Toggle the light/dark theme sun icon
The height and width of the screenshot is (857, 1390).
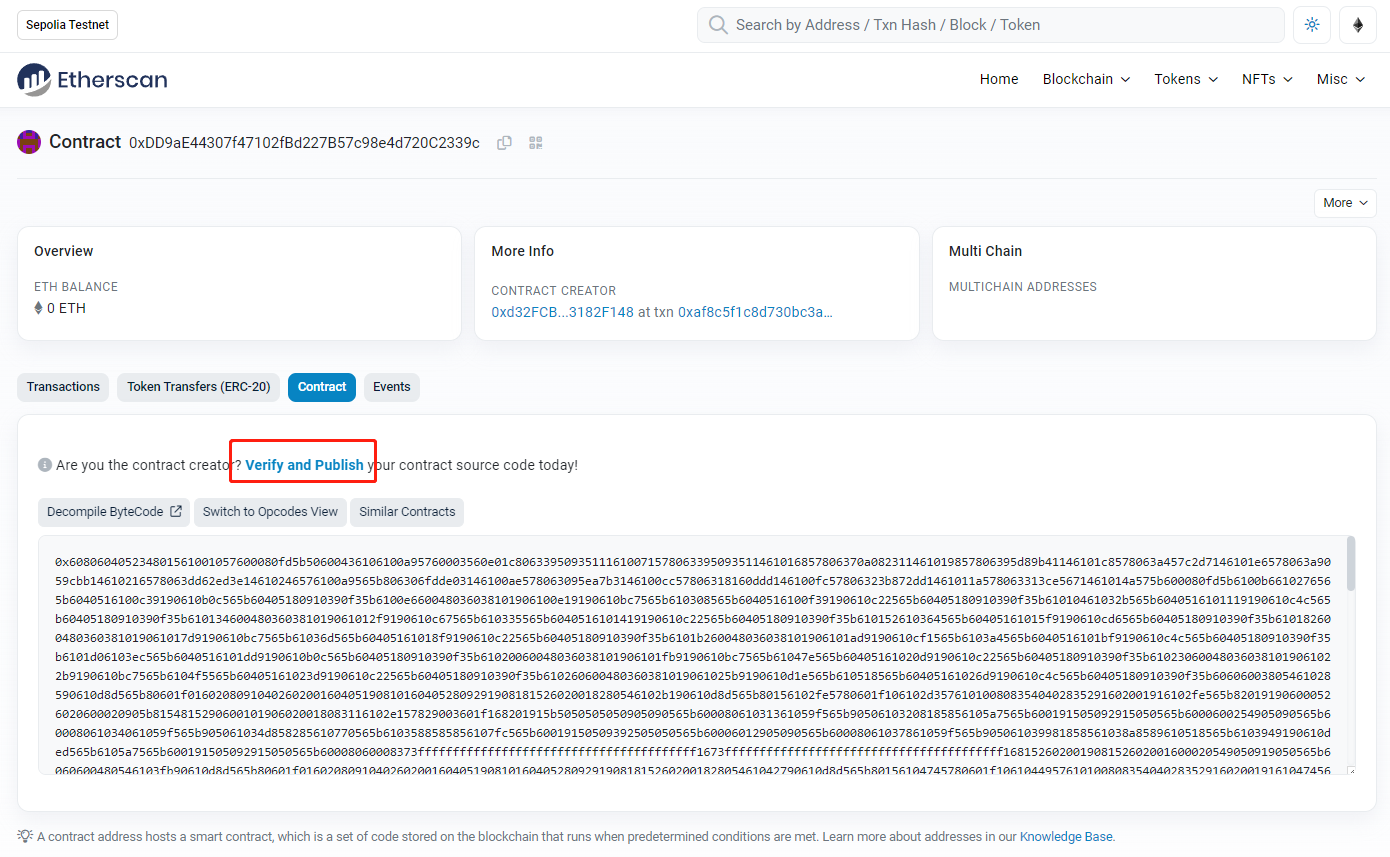pos(1312,25)
